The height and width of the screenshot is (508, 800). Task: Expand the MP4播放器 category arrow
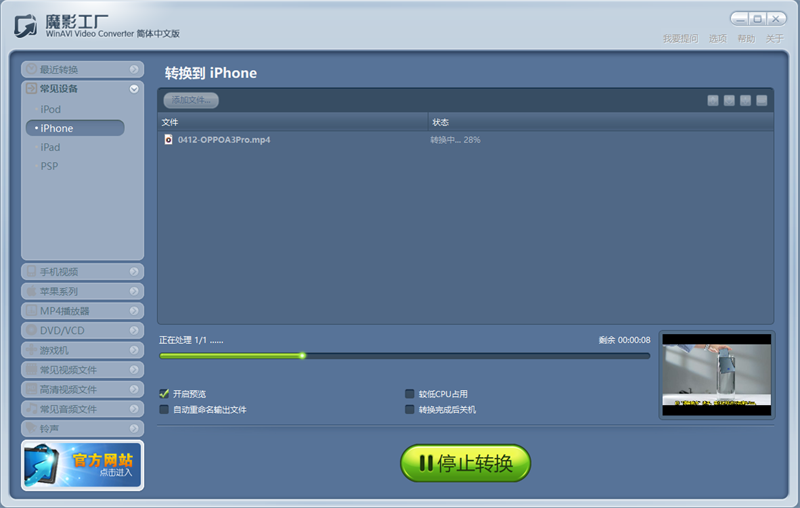[x=134, y=311]
